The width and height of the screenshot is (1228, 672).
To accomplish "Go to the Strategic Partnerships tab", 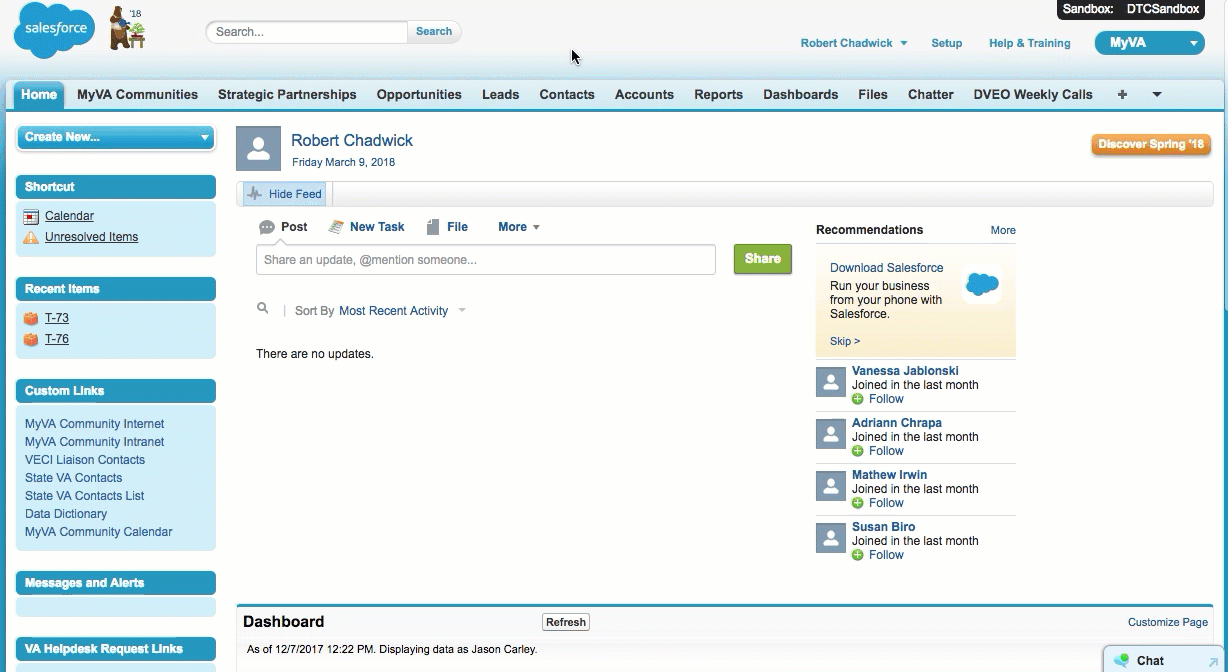I will tap(287, 95).
